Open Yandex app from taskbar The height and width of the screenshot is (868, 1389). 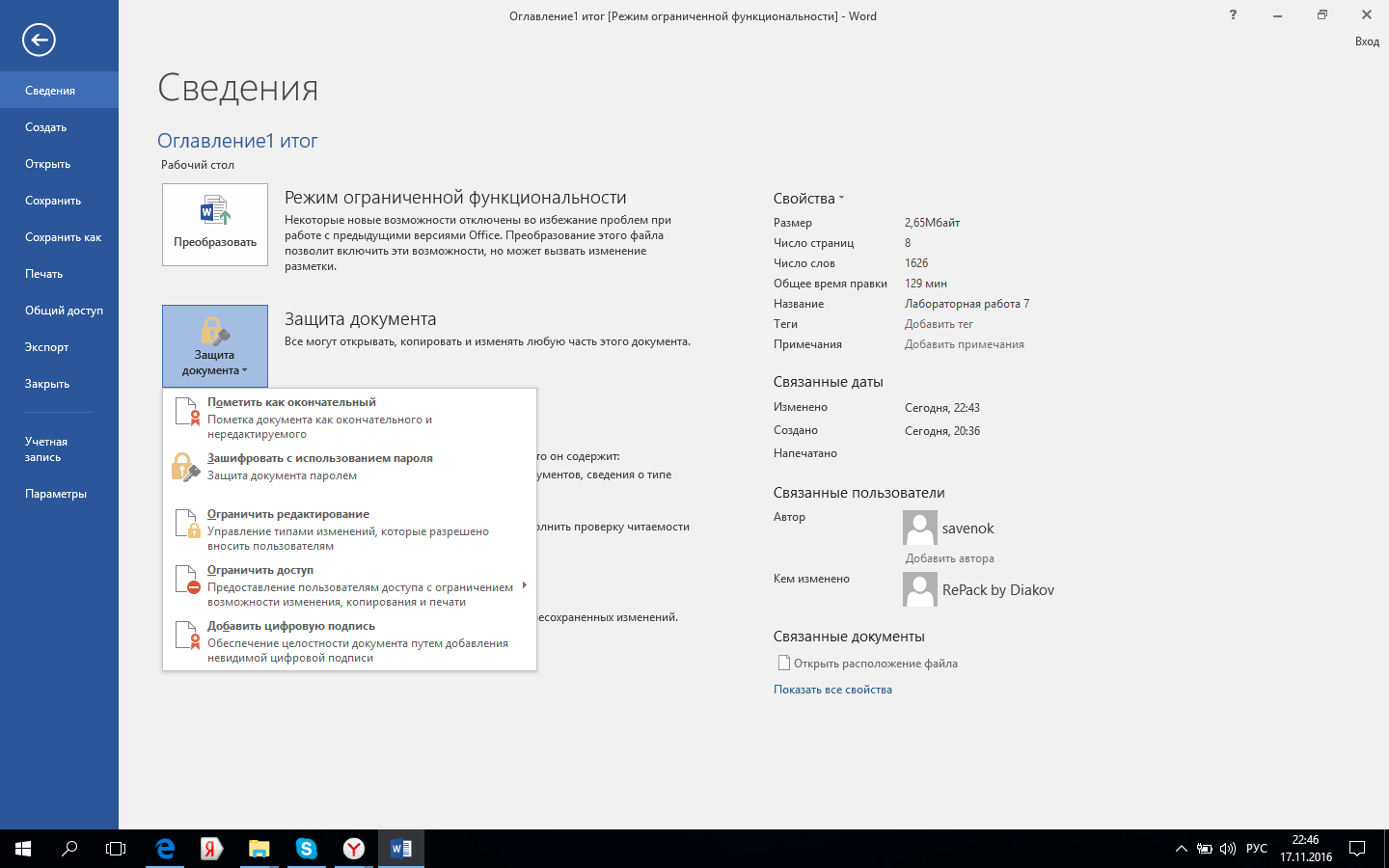click(x=212, y=849)
